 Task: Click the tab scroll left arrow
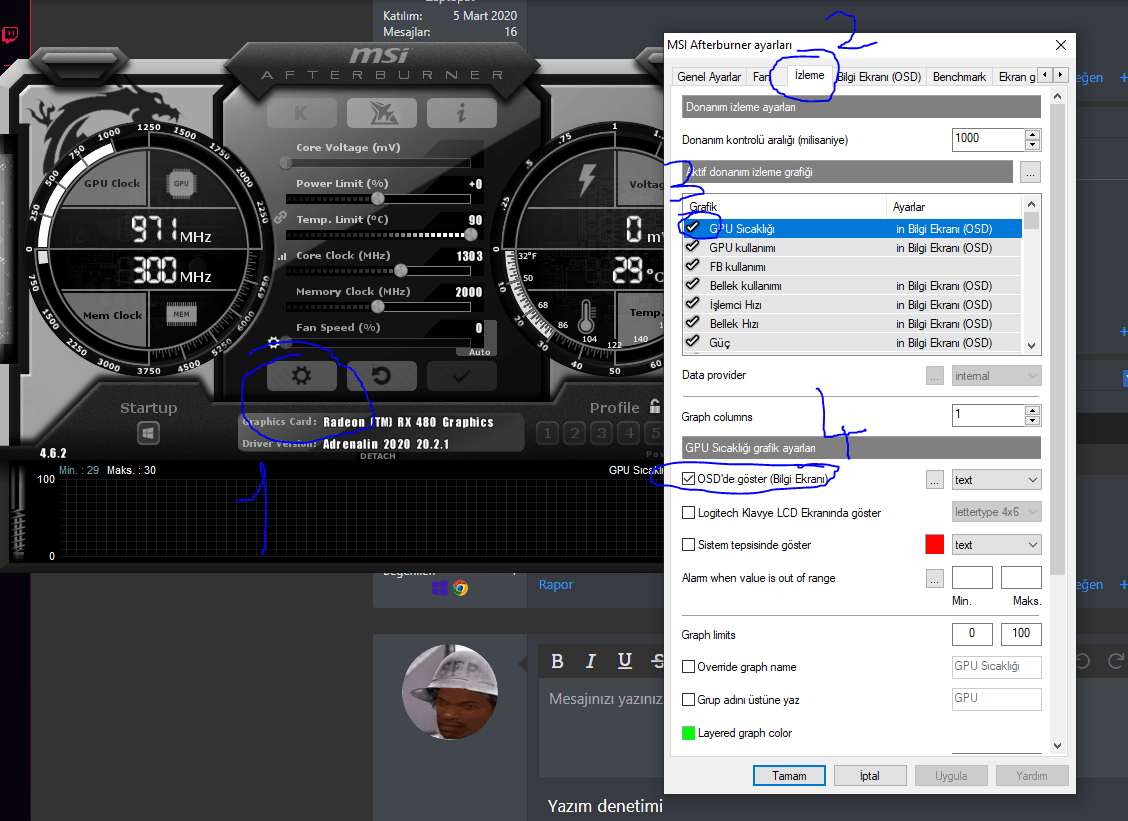point(1046,75)
